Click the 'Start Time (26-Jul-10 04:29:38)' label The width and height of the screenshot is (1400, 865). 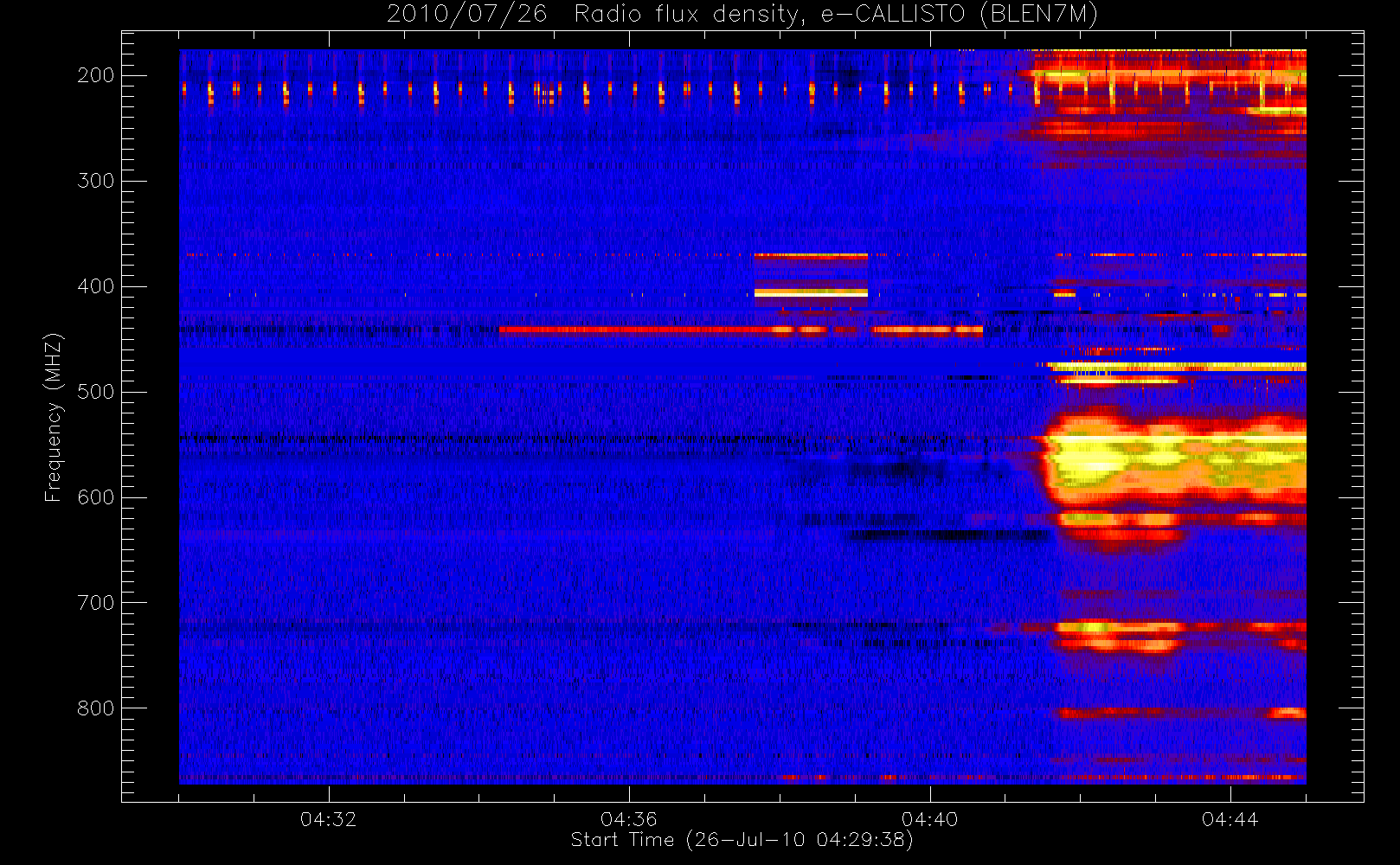(742, 840)
